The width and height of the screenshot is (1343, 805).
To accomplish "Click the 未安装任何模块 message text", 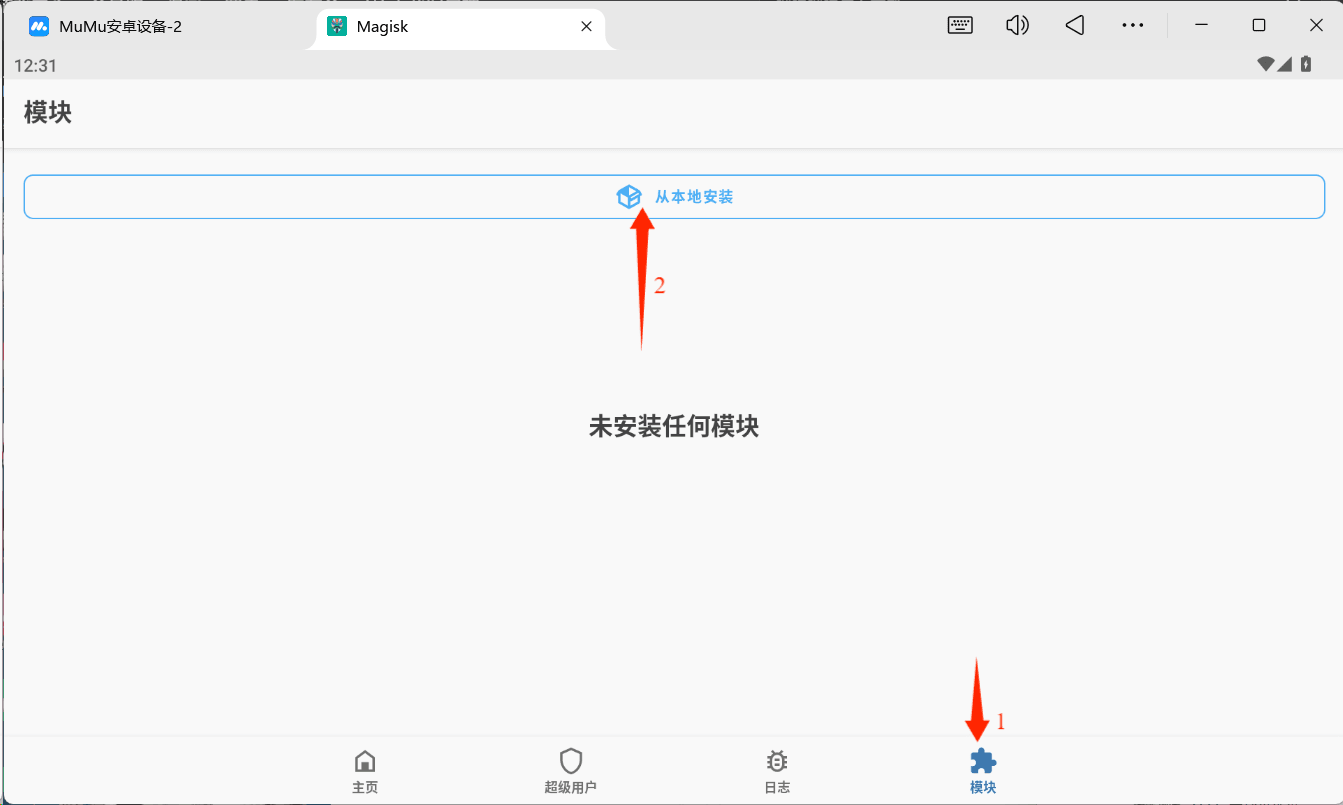I will click(x=674, y=427).
